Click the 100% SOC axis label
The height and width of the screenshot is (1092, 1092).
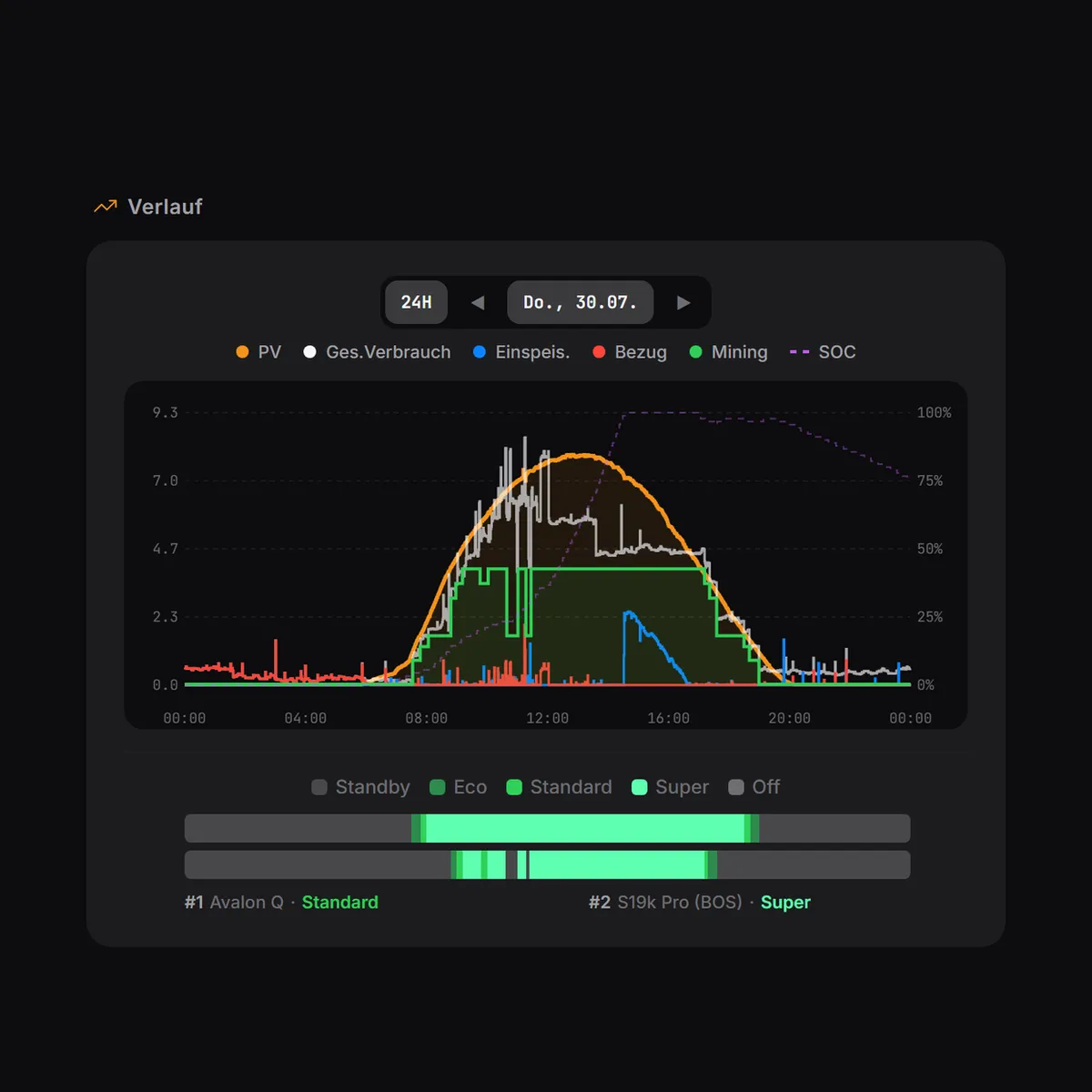pyautogui.click(x=934, y=412)
